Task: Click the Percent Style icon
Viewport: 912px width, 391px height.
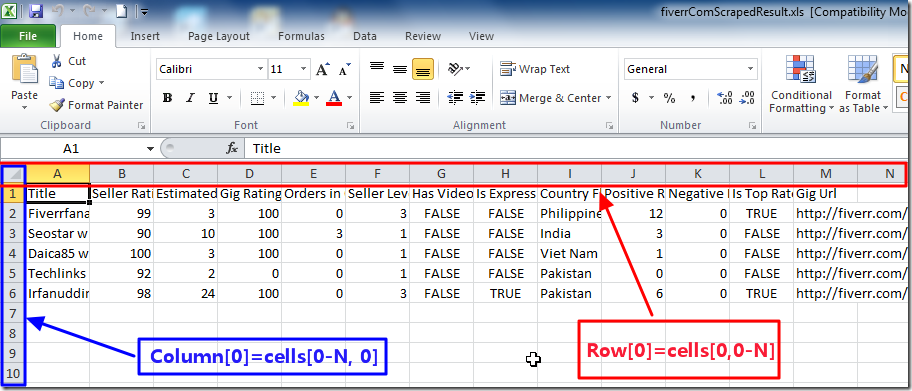Action: pos(669,98)
